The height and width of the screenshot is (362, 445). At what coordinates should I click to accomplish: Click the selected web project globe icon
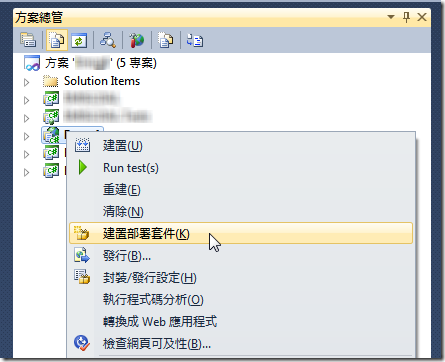tap(51, 135)
